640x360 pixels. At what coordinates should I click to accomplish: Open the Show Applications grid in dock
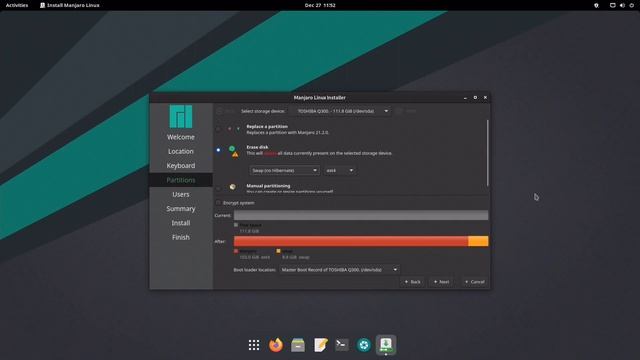click(x=254, y=345)
